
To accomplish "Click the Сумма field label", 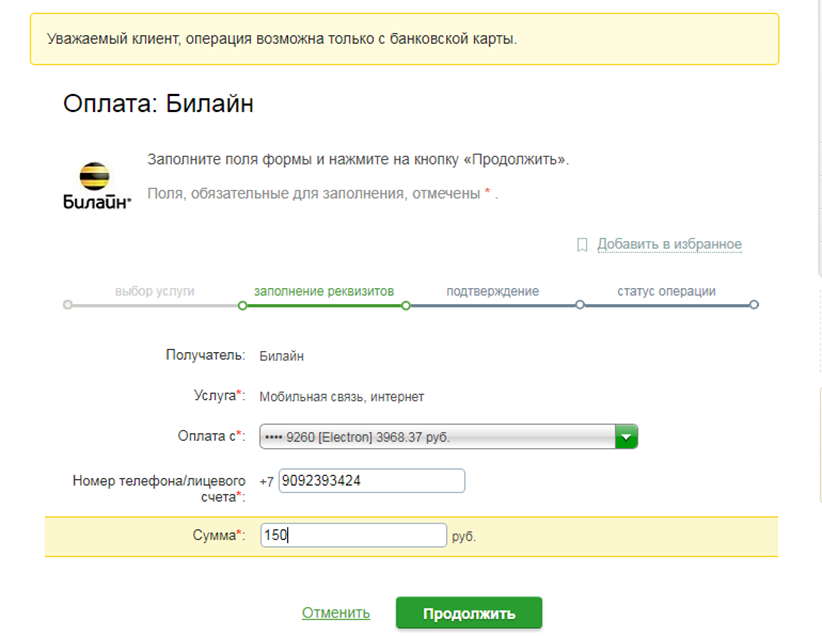I will coord(219,535).
